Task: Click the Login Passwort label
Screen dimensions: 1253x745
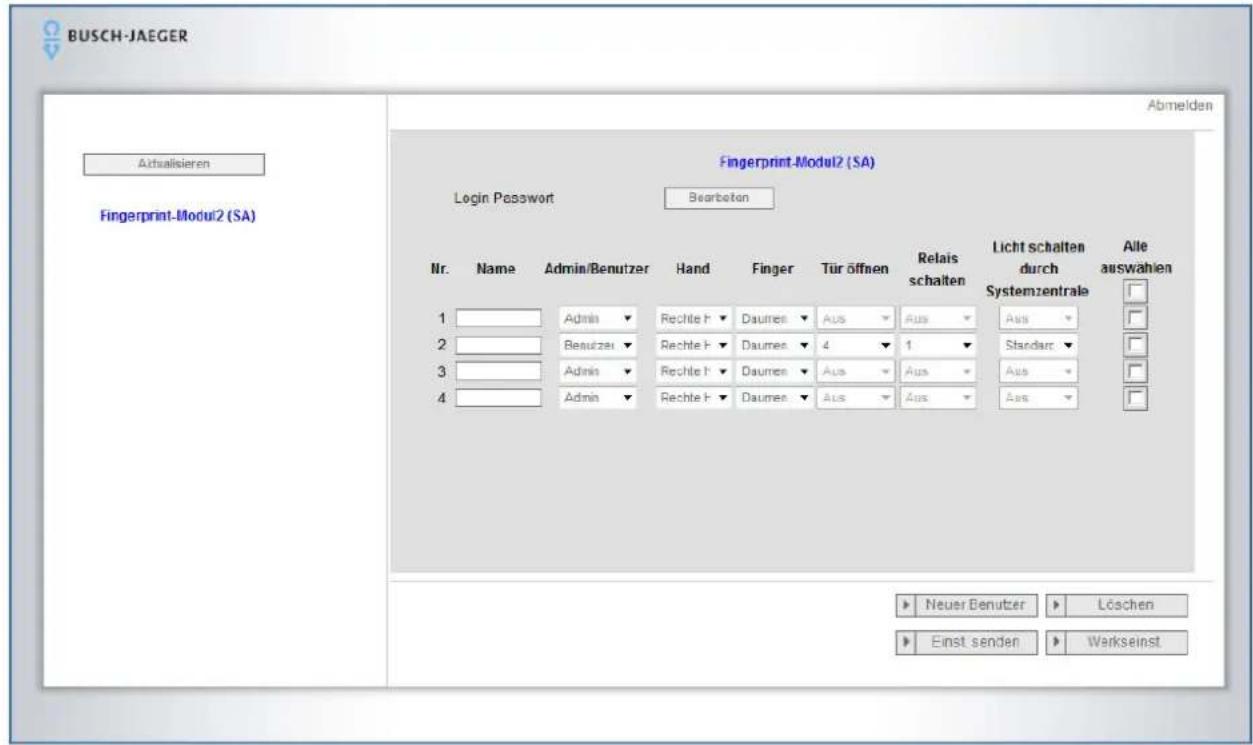Action: 504,198
